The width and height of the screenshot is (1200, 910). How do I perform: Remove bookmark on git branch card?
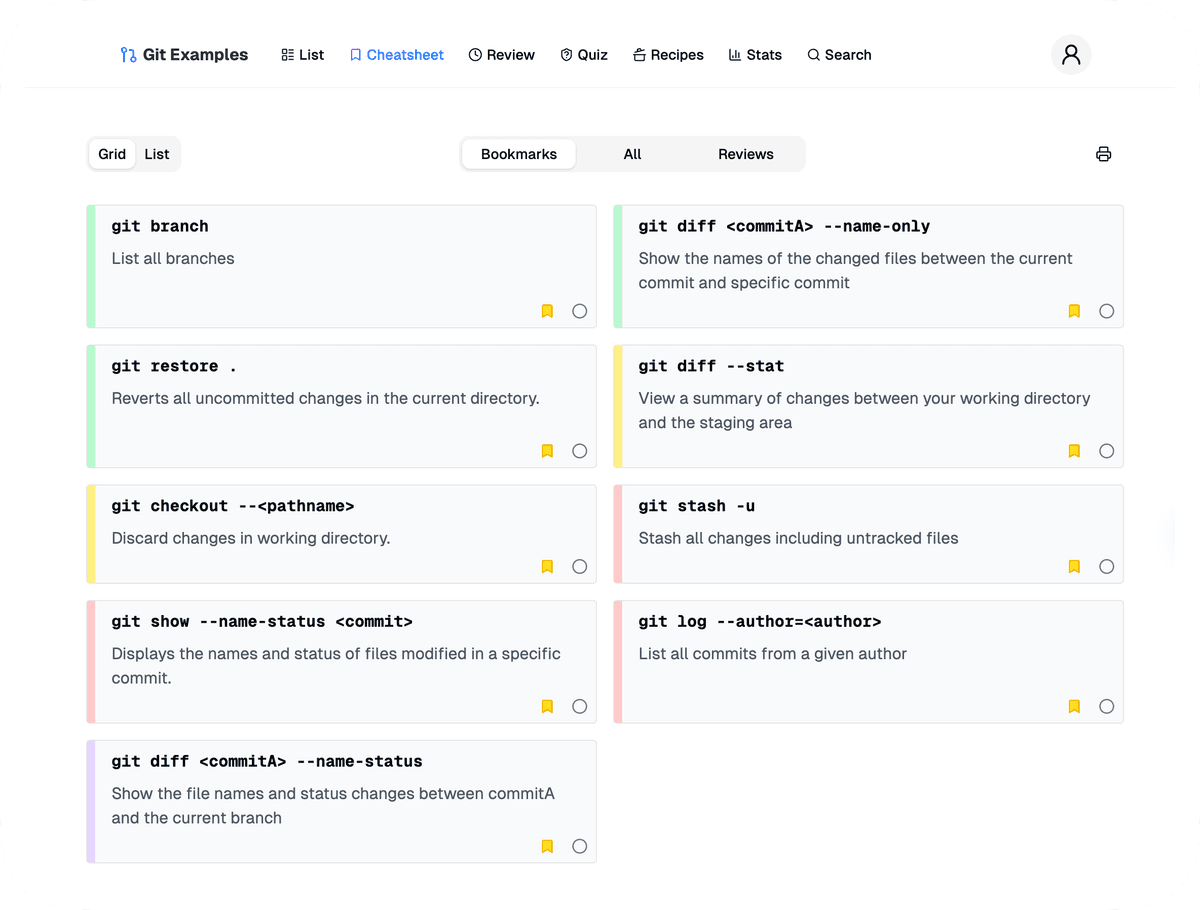[547, 311]
